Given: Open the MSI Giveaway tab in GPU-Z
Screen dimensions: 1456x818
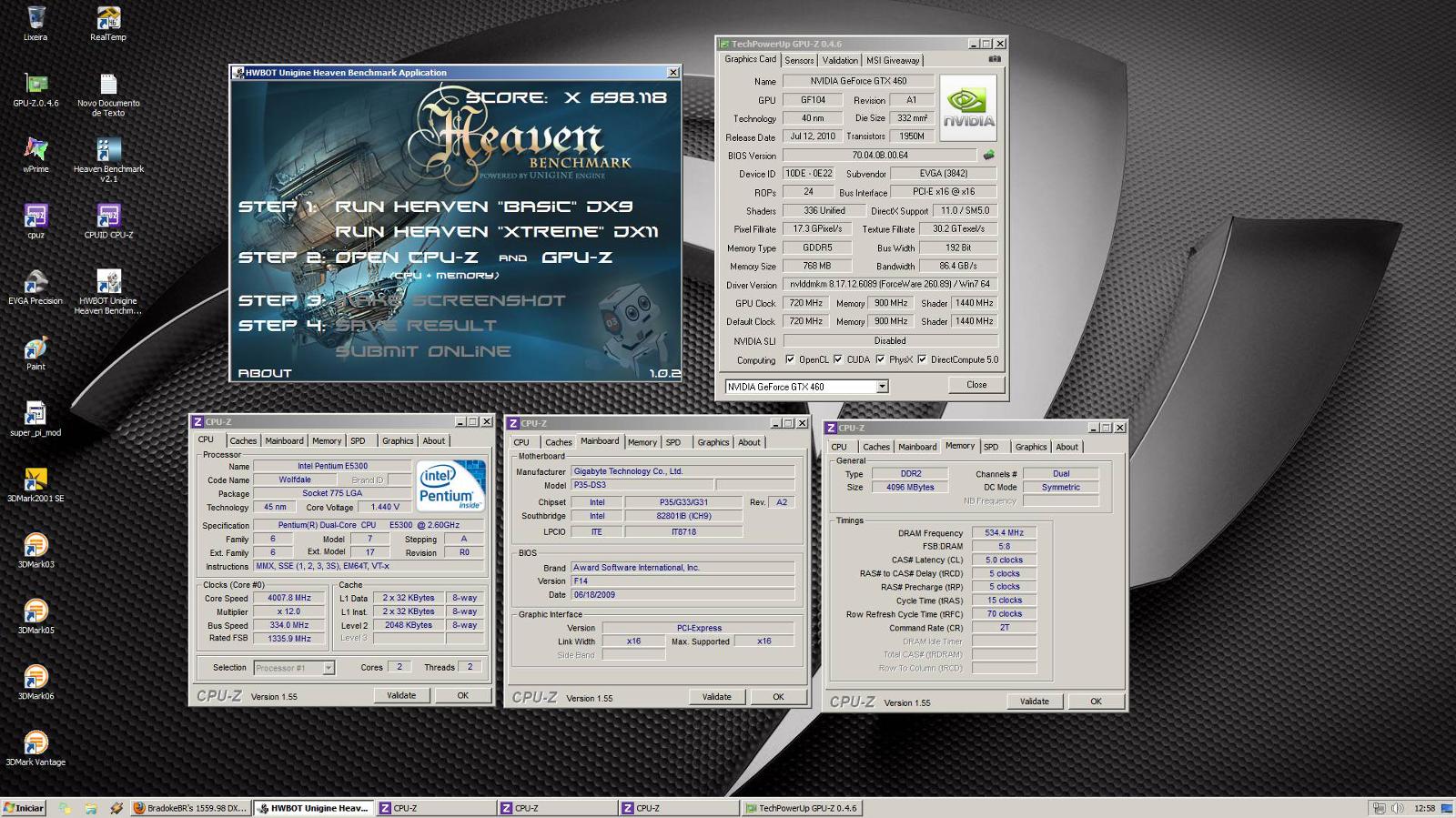Looking at the screenshot, I should 893,60.
